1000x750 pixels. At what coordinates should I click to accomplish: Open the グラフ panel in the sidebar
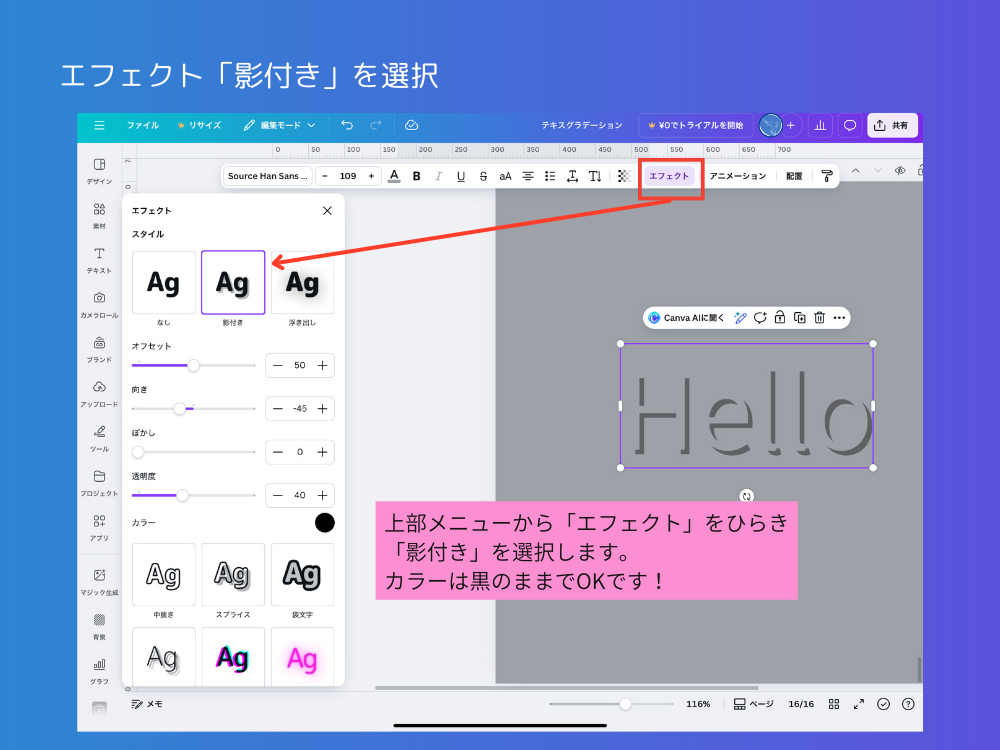coord(98,668)
